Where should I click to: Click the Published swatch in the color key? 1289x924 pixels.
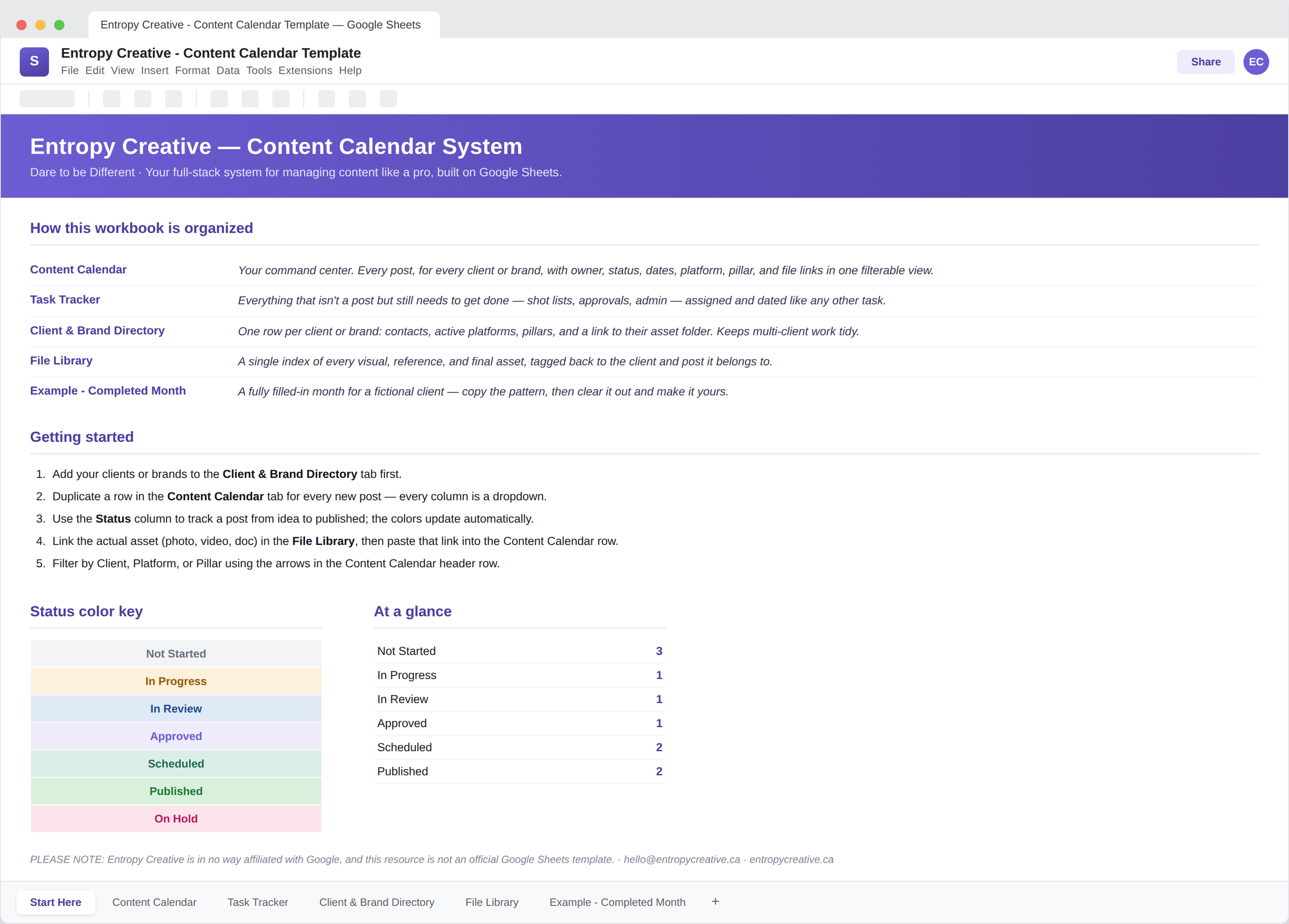click(176, 791)
